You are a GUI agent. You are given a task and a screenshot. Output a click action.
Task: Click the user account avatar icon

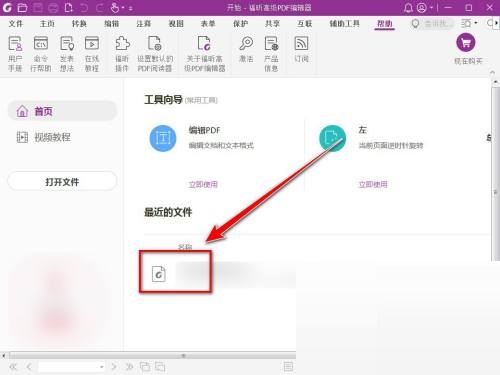click(x=422, y=8)
